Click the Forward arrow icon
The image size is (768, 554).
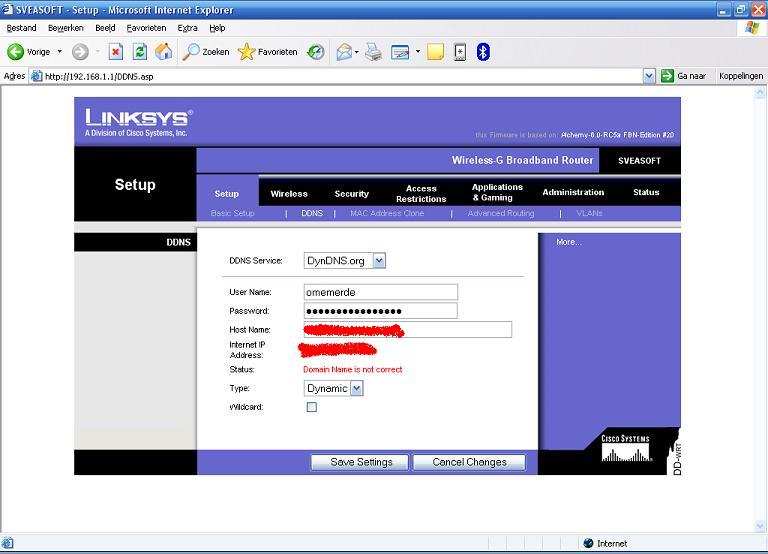coord(80,52)
